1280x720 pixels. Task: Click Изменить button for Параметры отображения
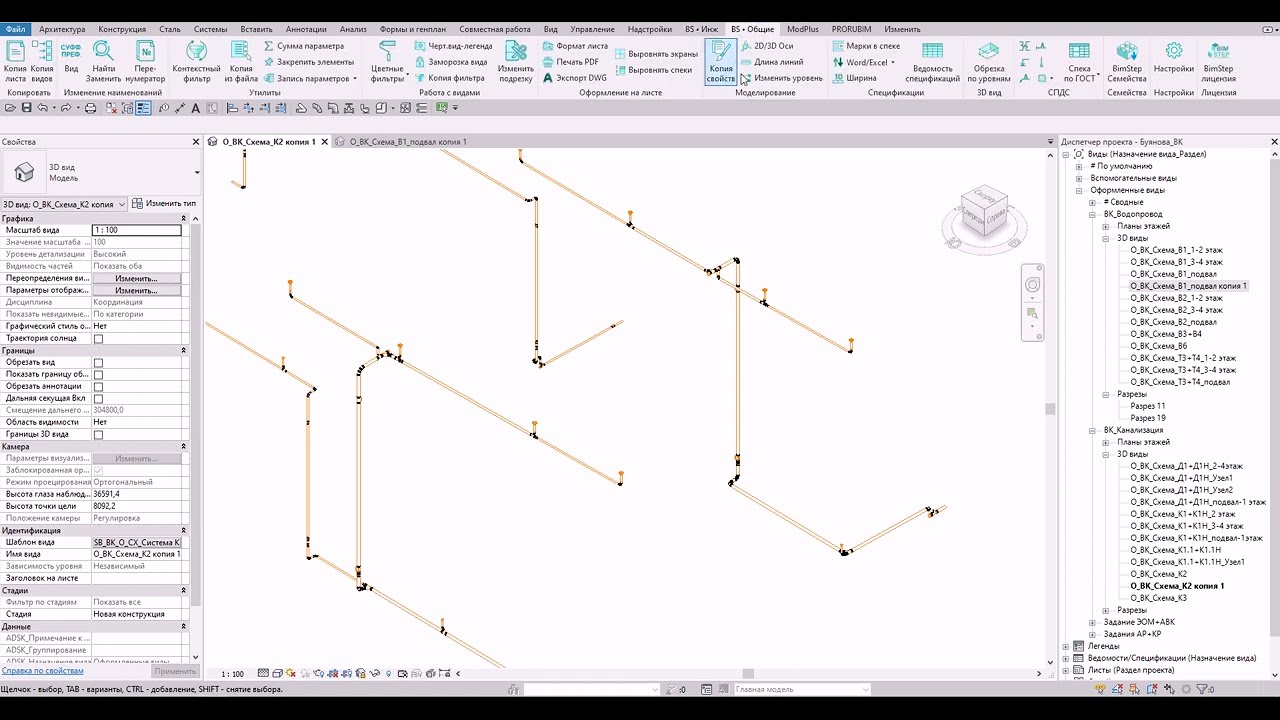(x=137, y=290)
